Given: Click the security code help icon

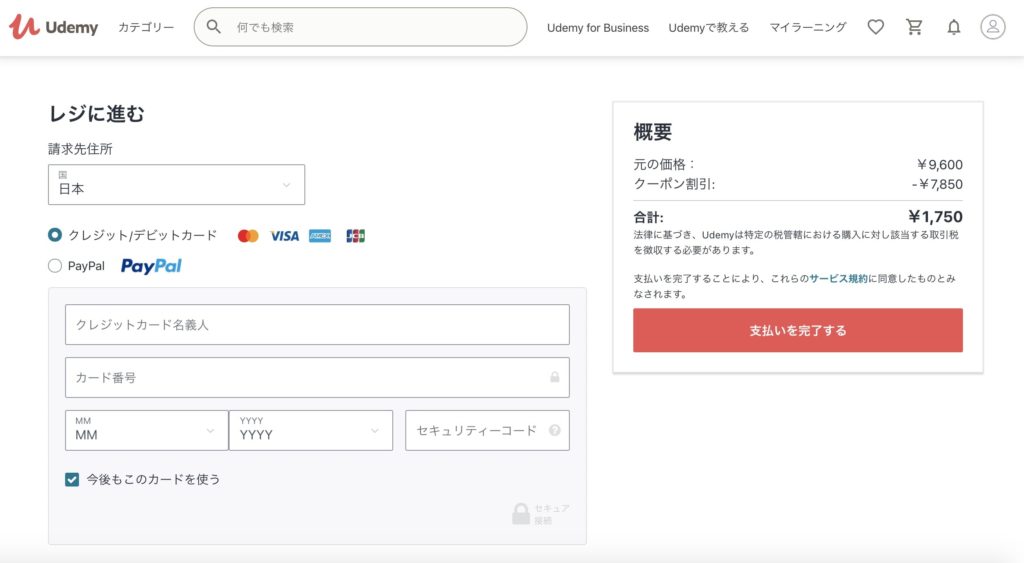Looking at the screenshot, I should click(554, 430).
